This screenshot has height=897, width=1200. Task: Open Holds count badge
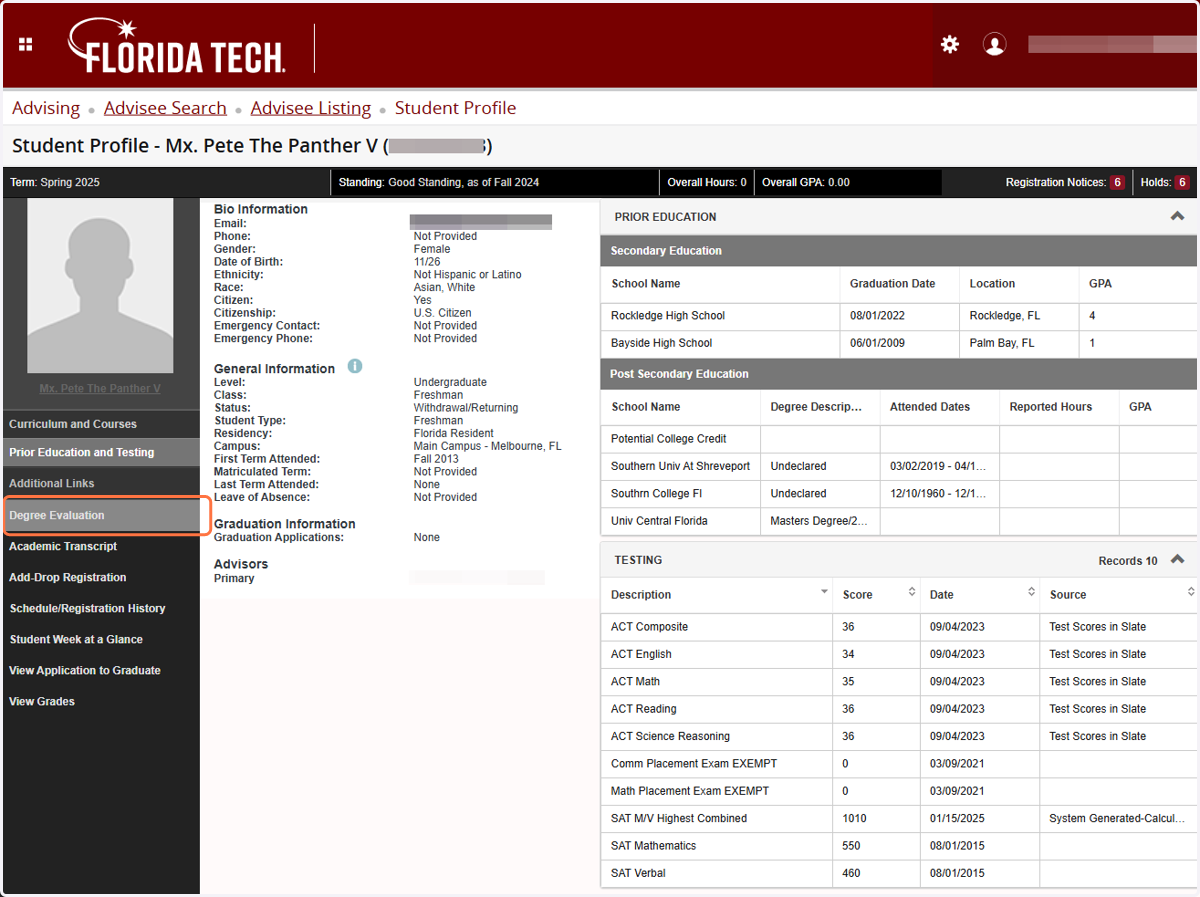click(1181, 182)
